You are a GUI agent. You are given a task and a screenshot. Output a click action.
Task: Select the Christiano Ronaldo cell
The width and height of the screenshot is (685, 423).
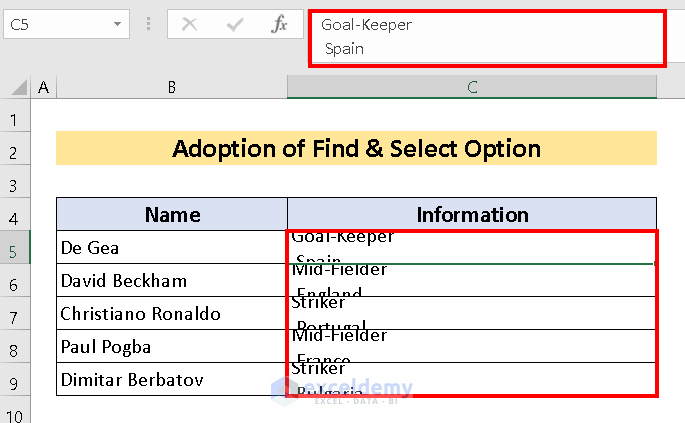click(172, 314)
